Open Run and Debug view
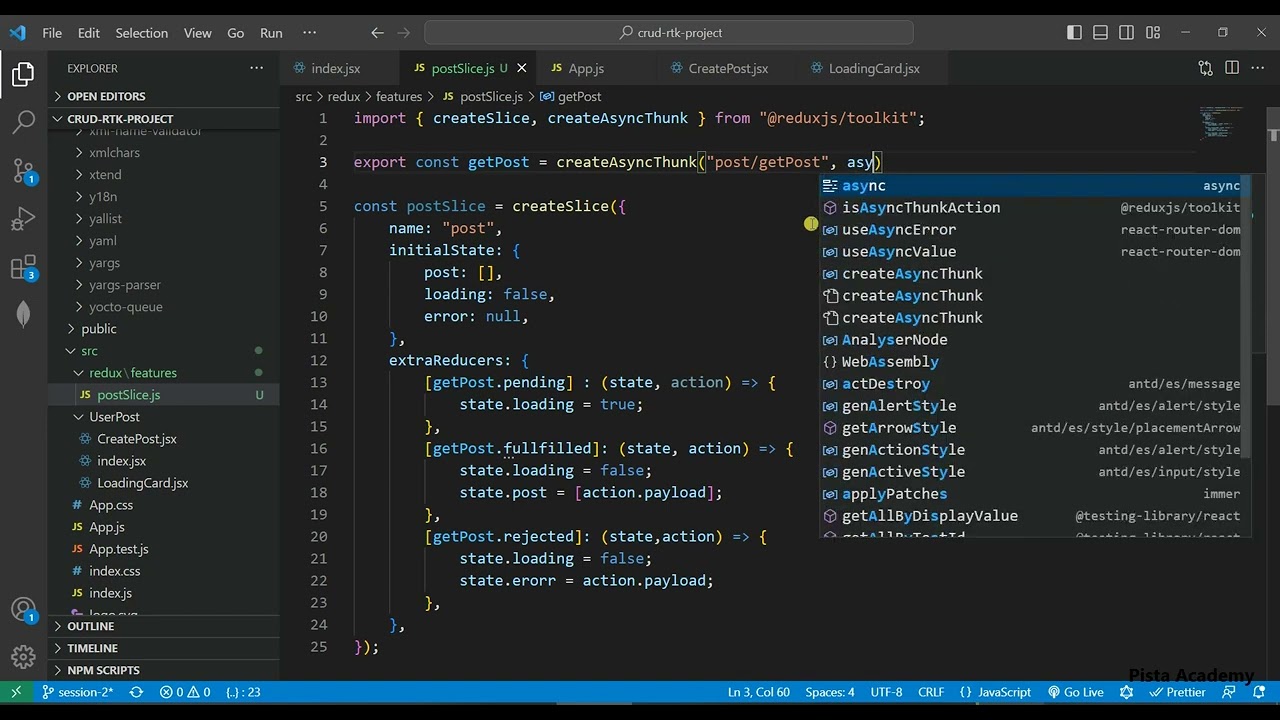The image size is (1280, 720). [x=23, y=218]
